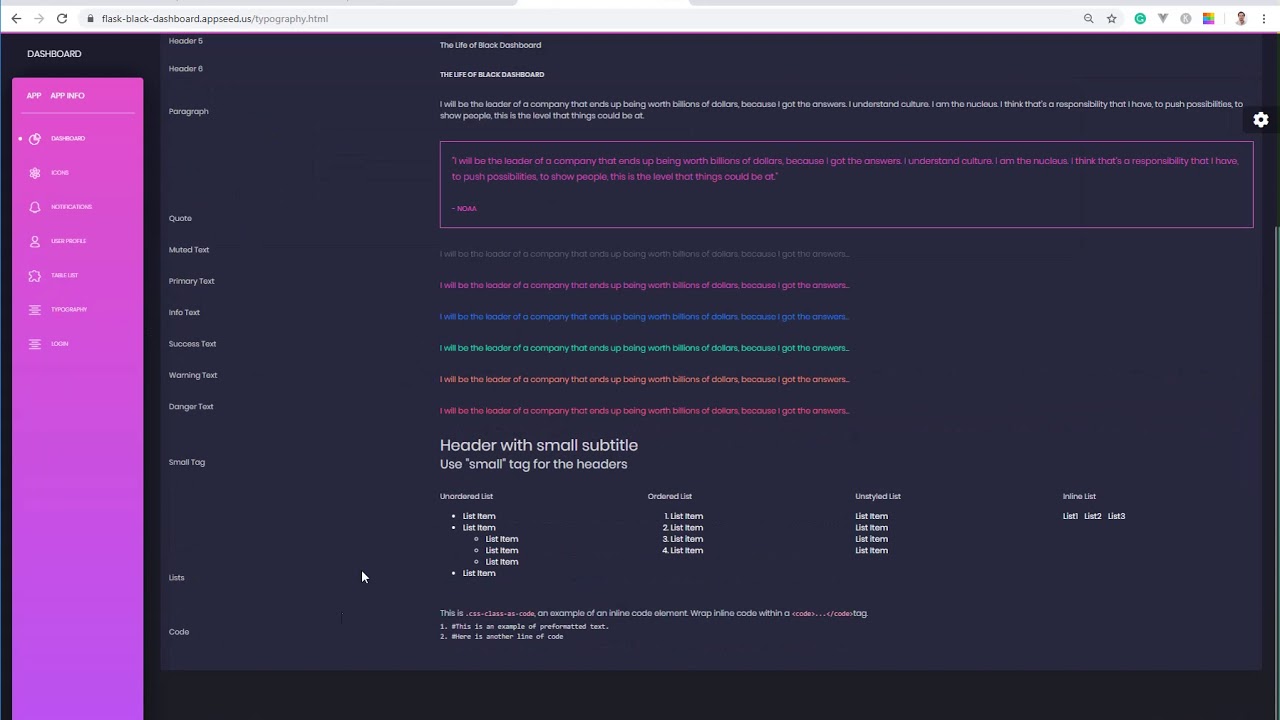Click the 'Code' row label
The image size is (1280, 720).
coord(179,632)
